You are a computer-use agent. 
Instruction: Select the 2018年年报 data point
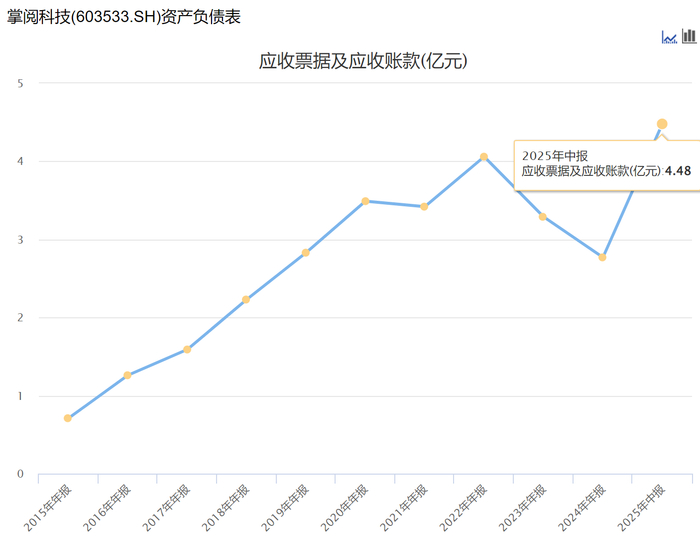(246, 299)
